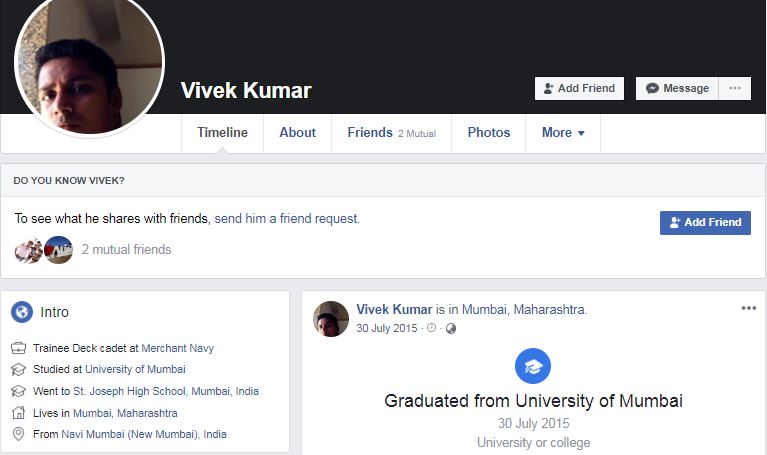Click the Message button on the cover
767x455 pixels.
point(677,88)
